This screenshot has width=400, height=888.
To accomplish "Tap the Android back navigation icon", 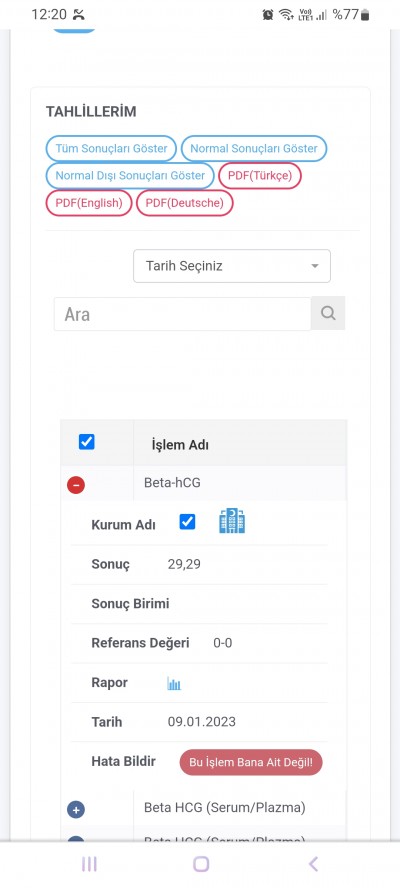I will click(x=313, y=864).
